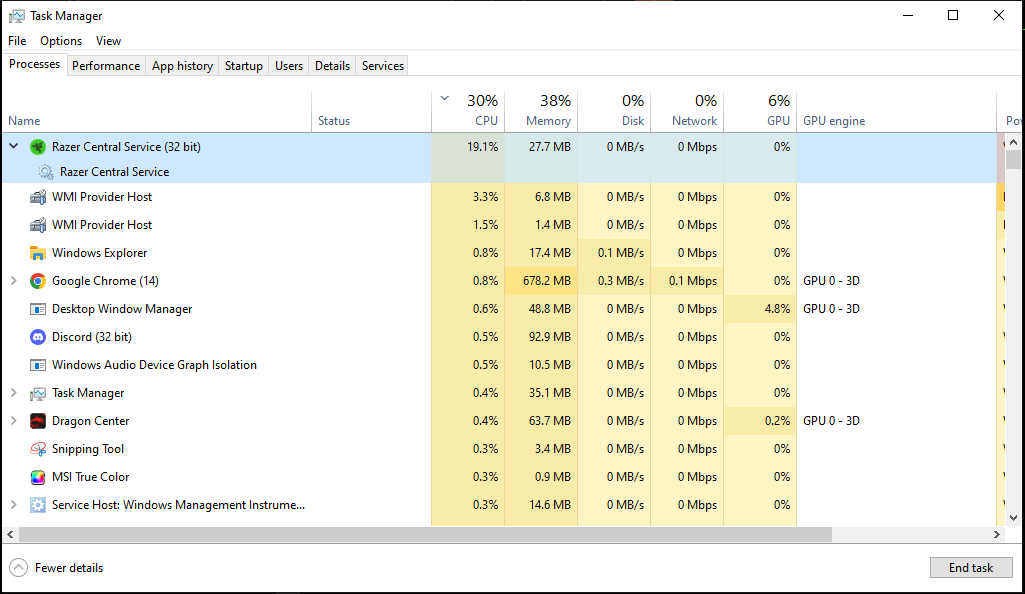Switch to the Services tab

tap(382, 66)
